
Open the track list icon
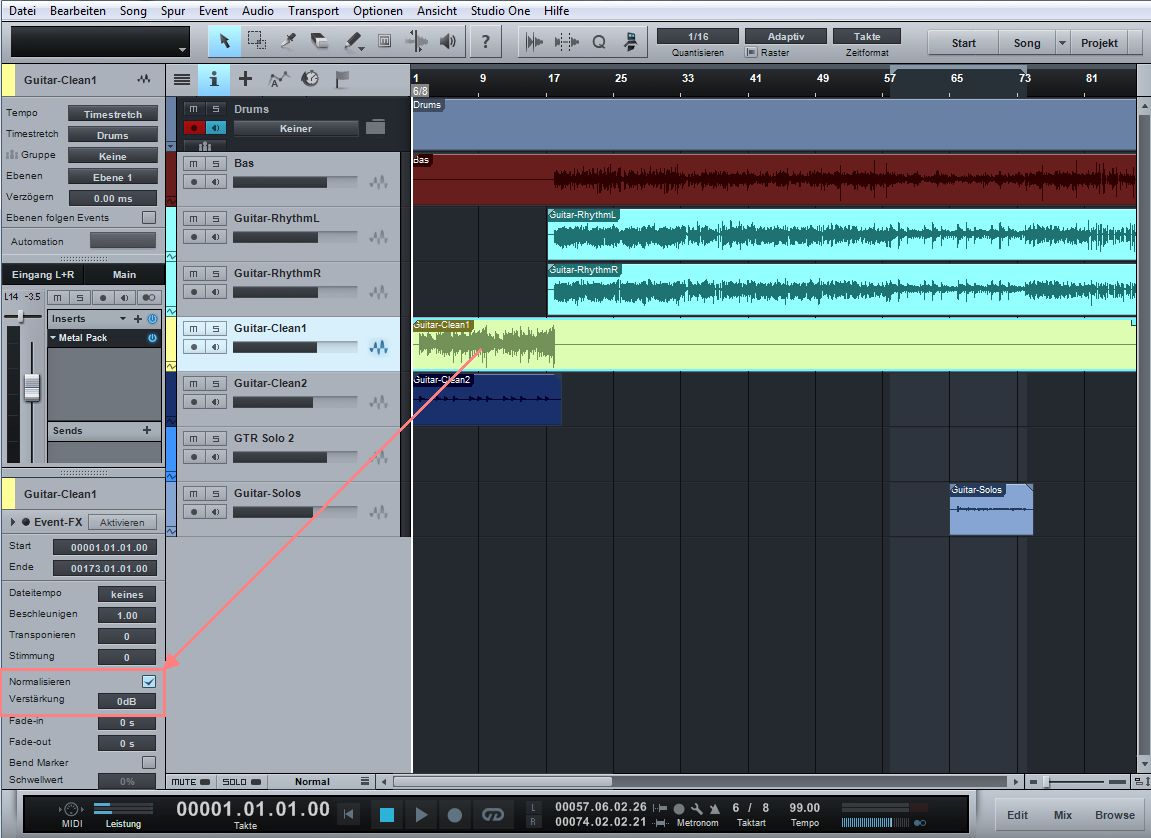182,79
